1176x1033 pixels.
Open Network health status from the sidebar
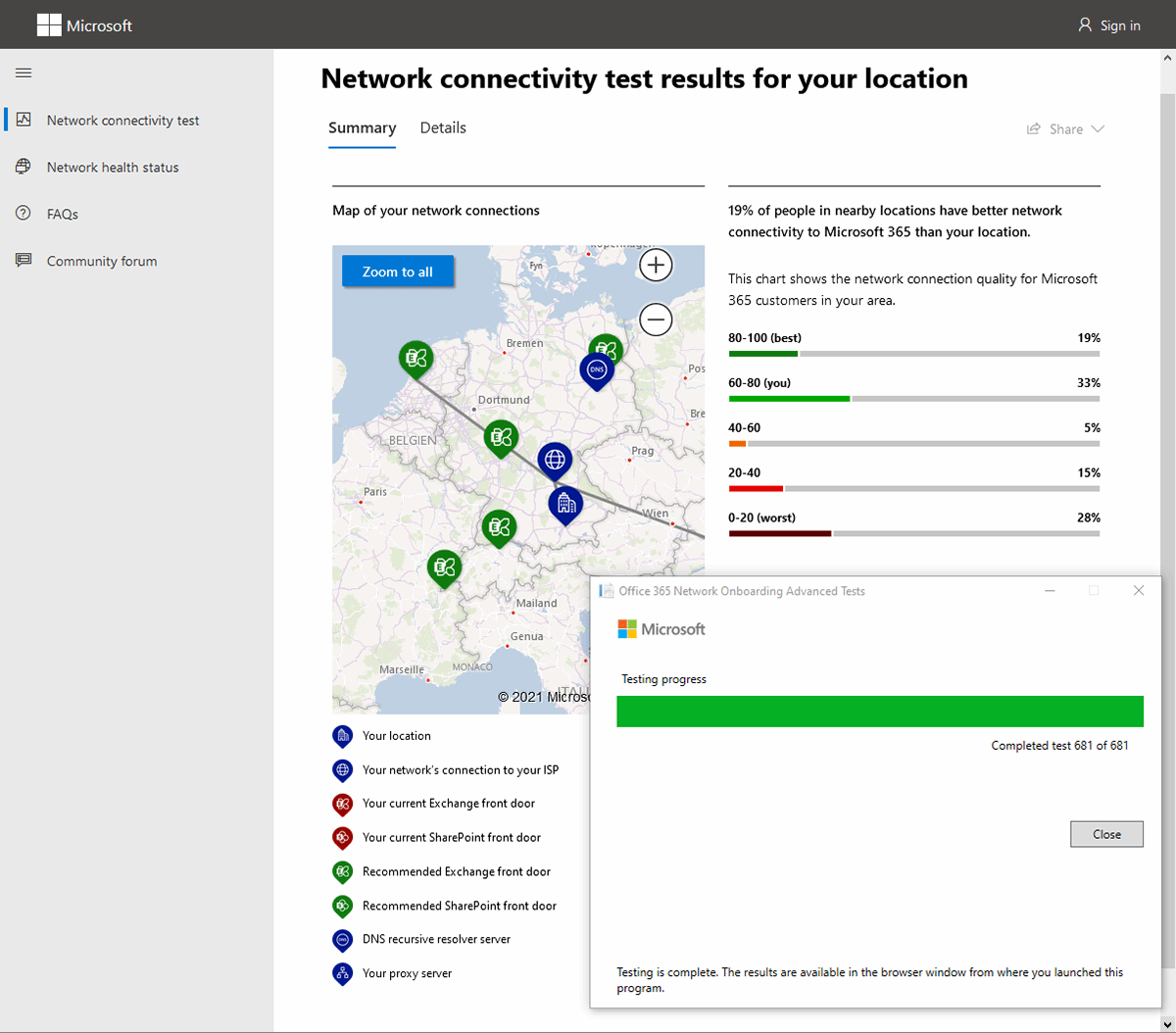(x=22, y=166)
